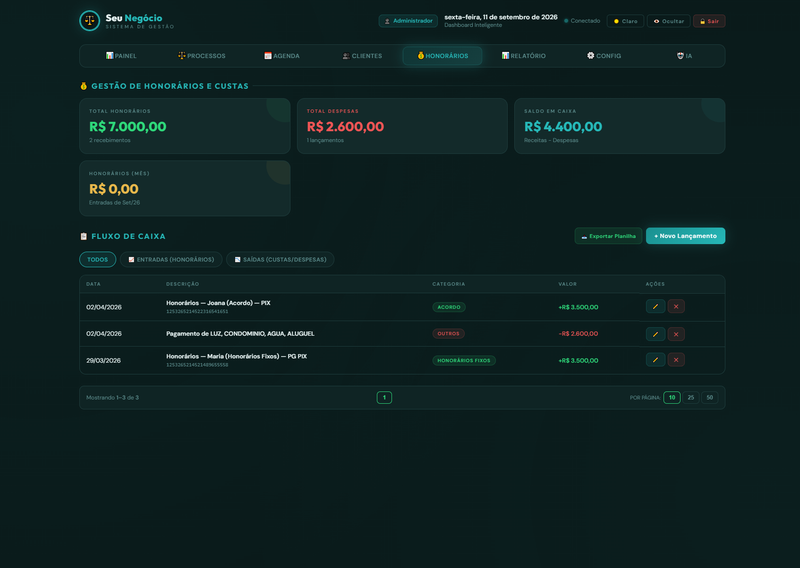Click the Conectado status indicator

click(x=582, y=21)
